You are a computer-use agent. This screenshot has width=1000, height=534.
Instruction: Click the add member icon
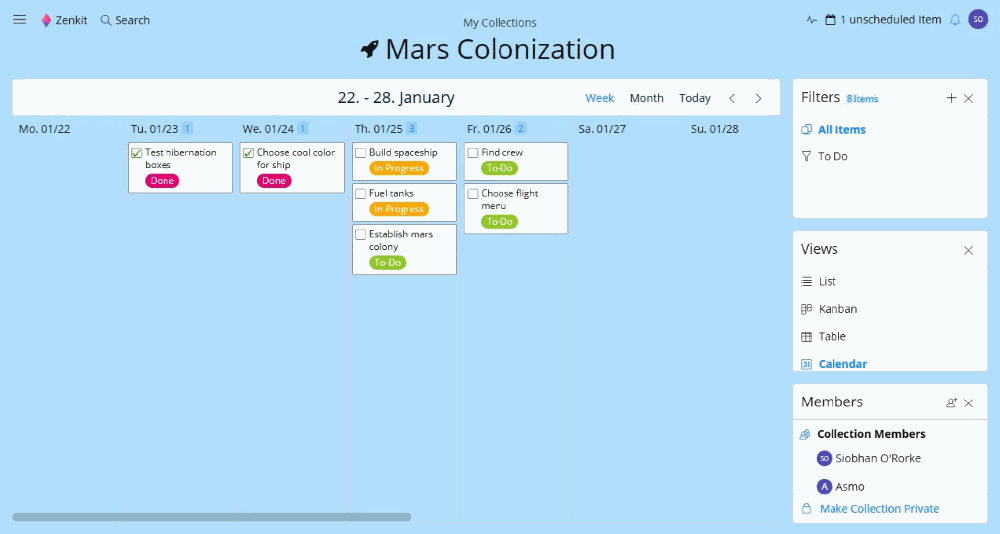point(951,403)
